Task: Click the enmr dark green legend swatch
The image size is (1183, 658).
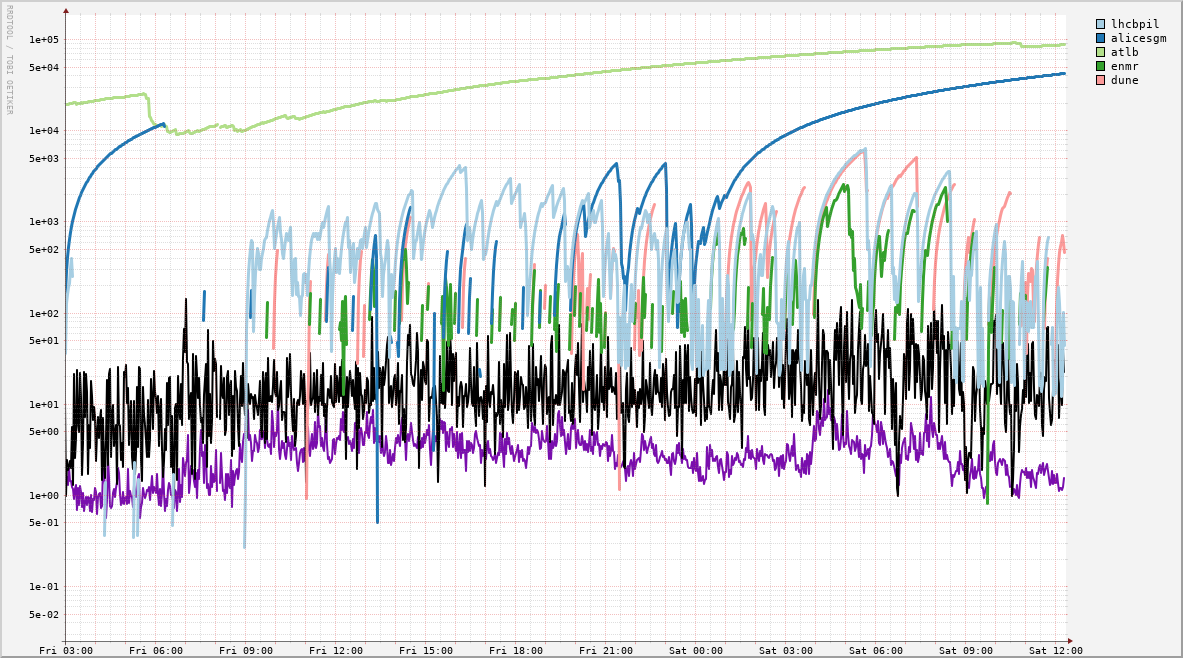Action: [x=1101, y=66]
